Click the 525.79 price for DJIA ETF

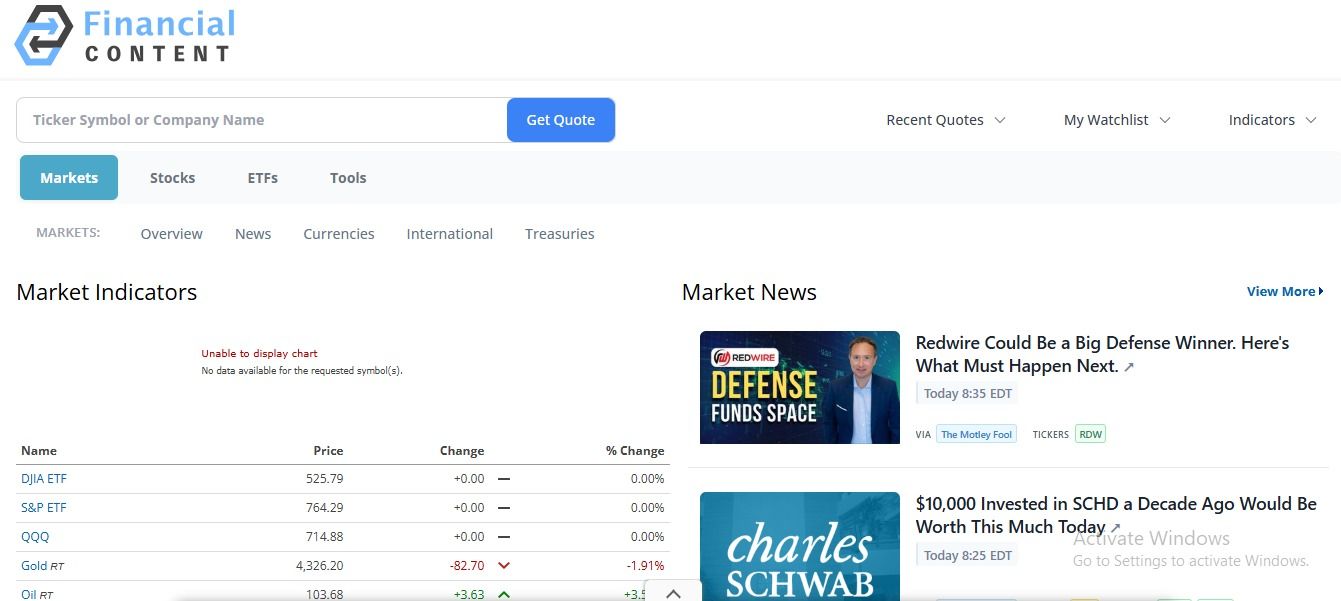pyautogui.click(x=325, y=479)
